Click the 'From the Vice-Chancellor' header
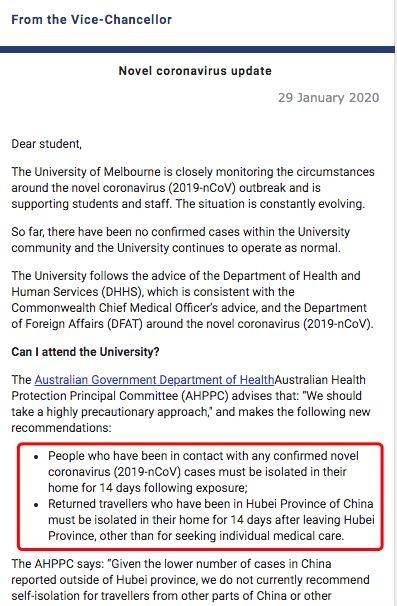 point(92,19)
